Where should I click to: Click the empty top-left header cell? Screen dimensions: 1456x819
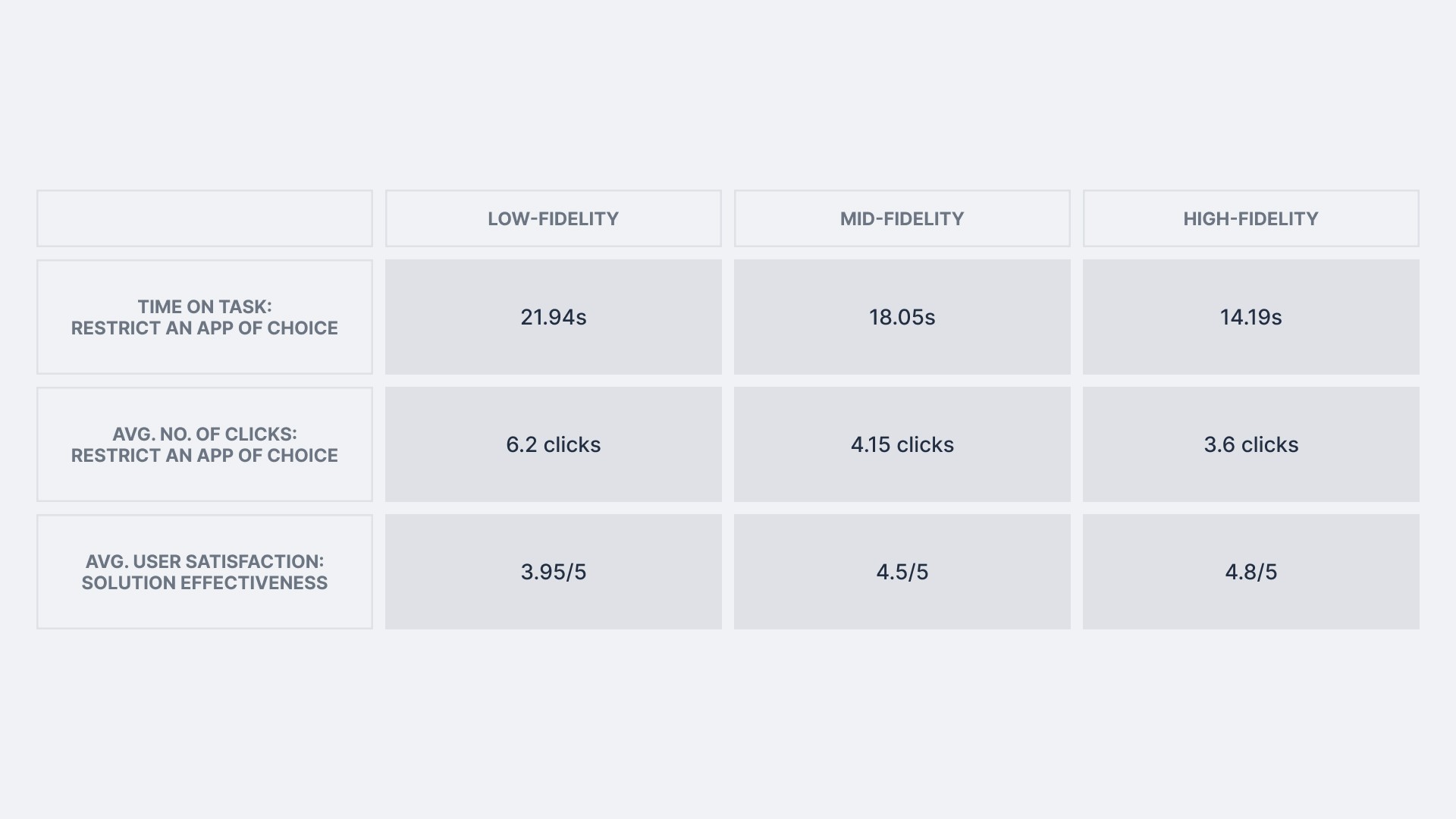pos(205,218)
